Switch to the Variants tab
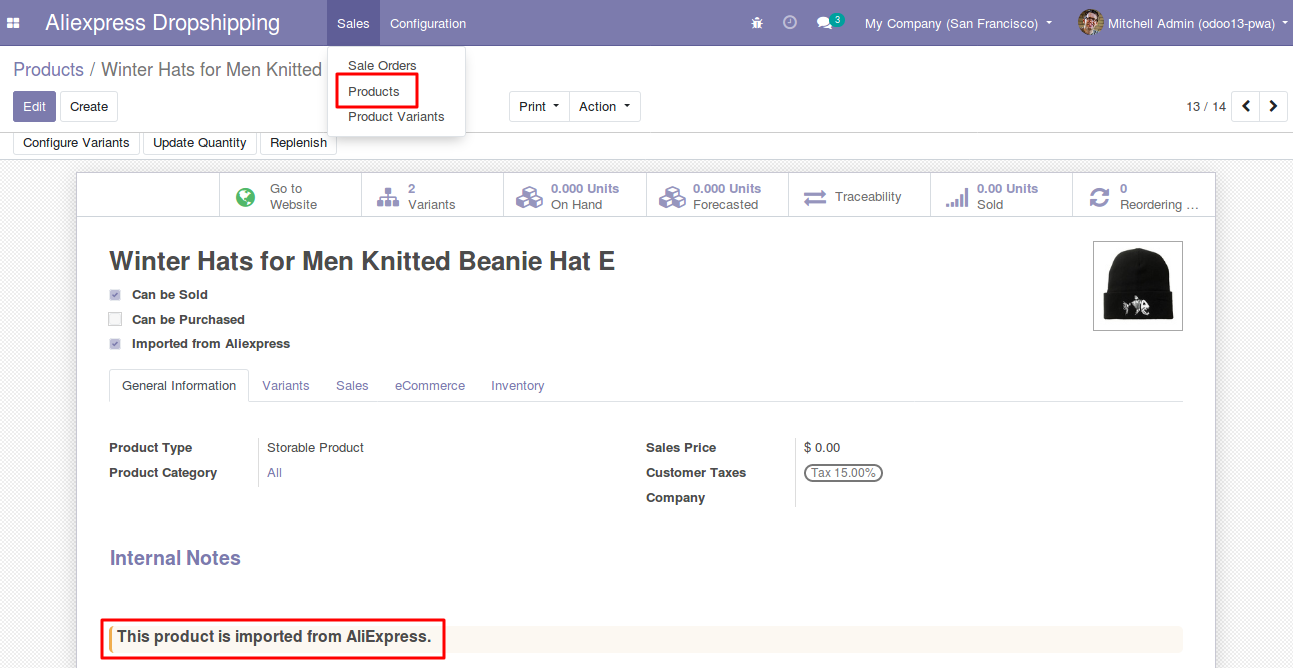1293x668 pixels. coord(286,386)
